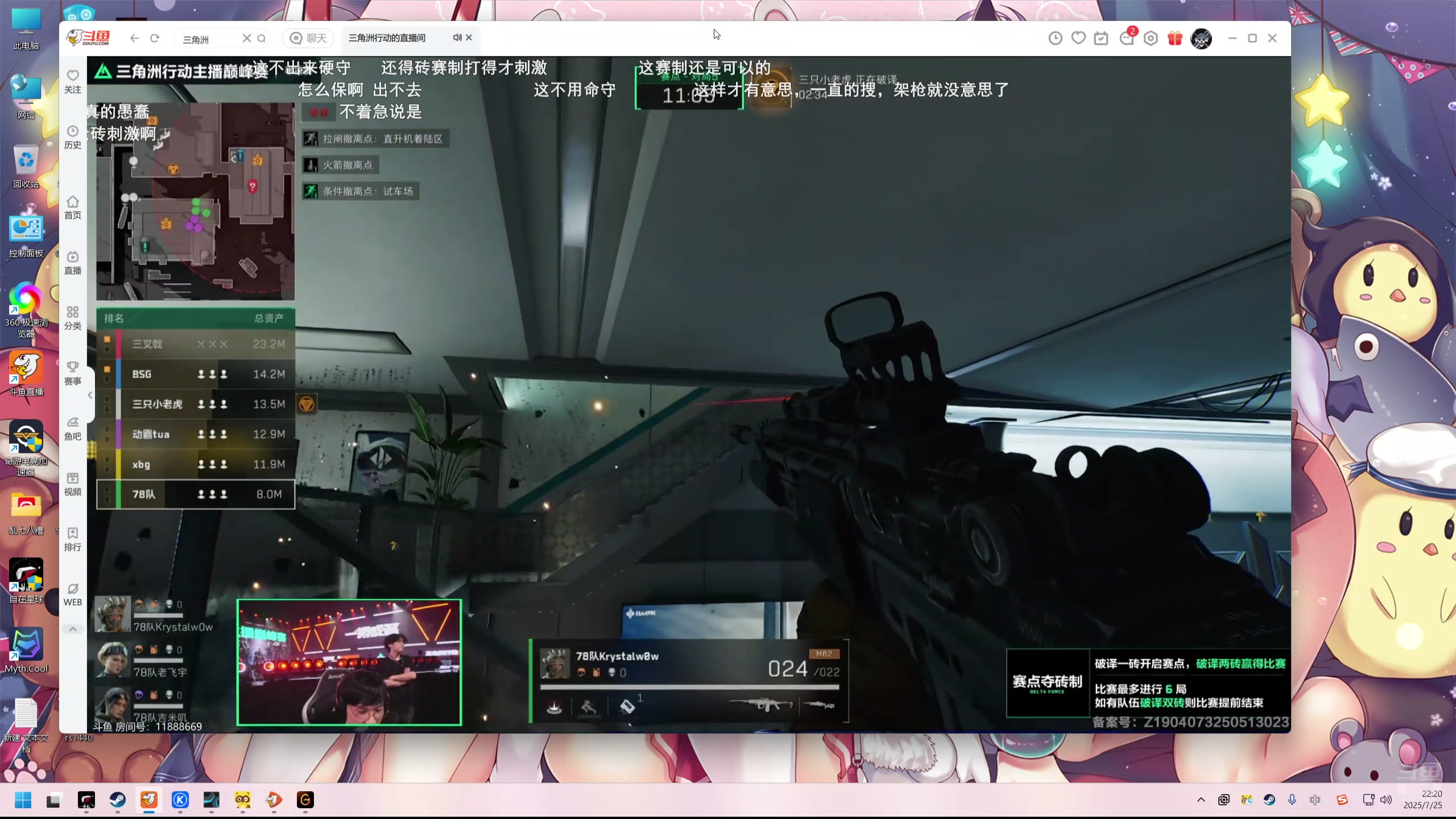Open the check-in calendar icon
This screenshot has width=1456, height=819.
(x=1101, y=38)
